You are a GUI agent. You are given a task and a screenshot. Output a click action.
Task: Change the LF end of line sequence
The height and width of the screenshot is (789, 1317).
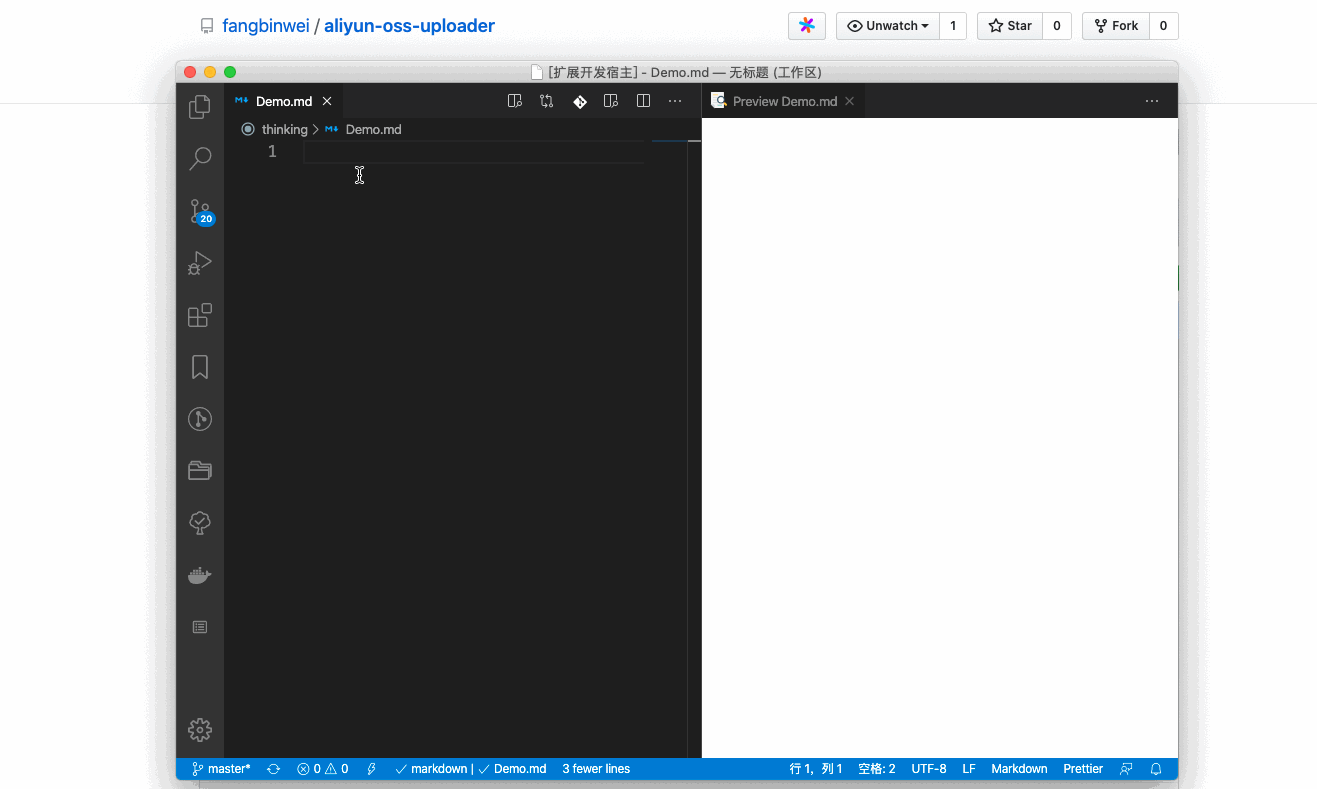(969, 769)
